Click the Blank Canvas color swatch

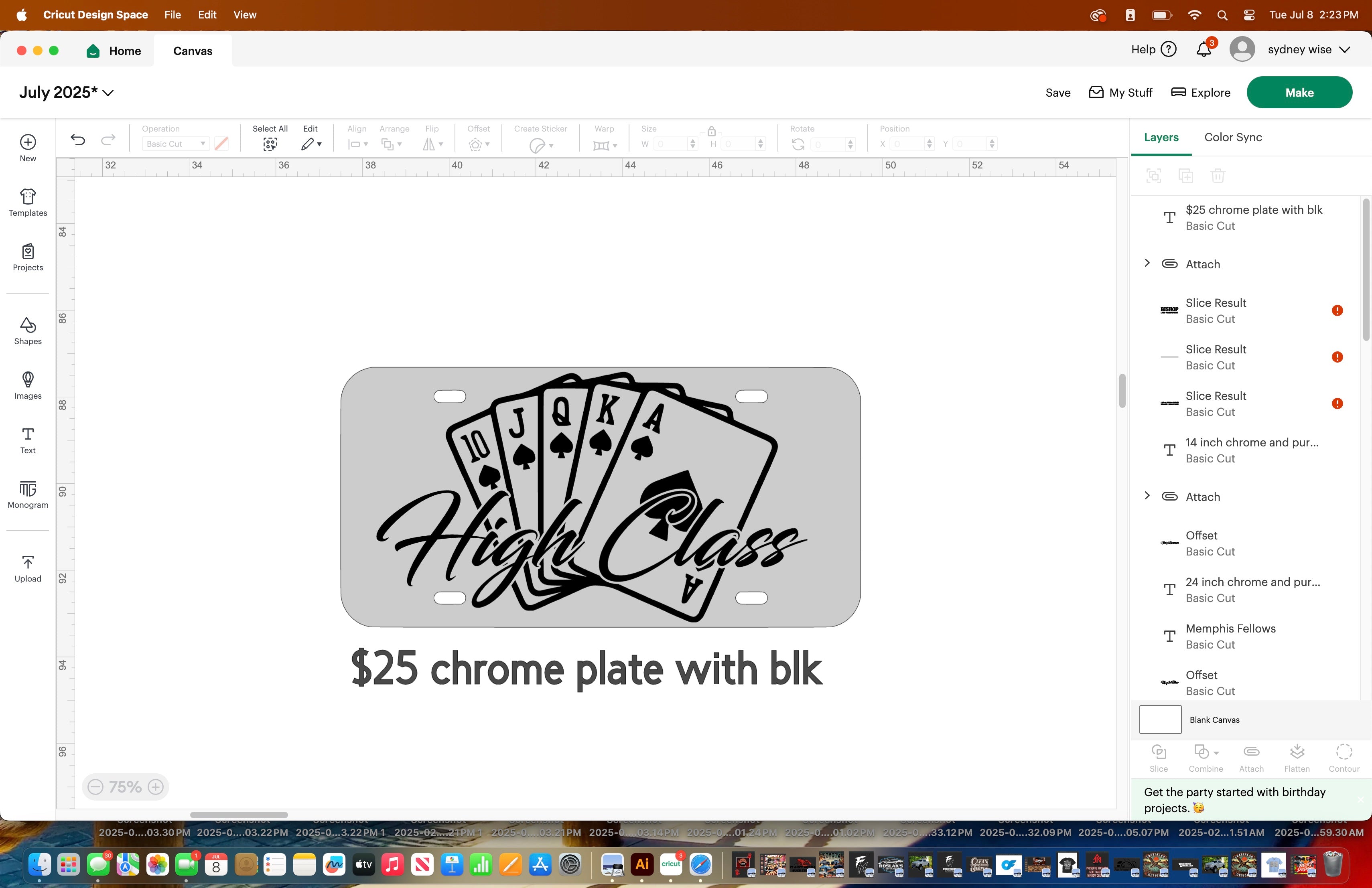point(1160,719)
